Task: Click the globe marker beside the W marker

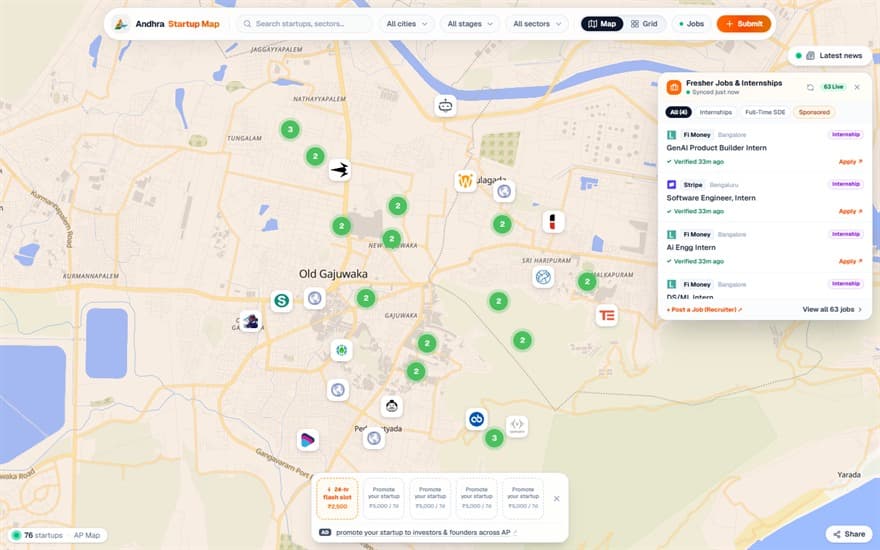Action: [x=504, y=192]
